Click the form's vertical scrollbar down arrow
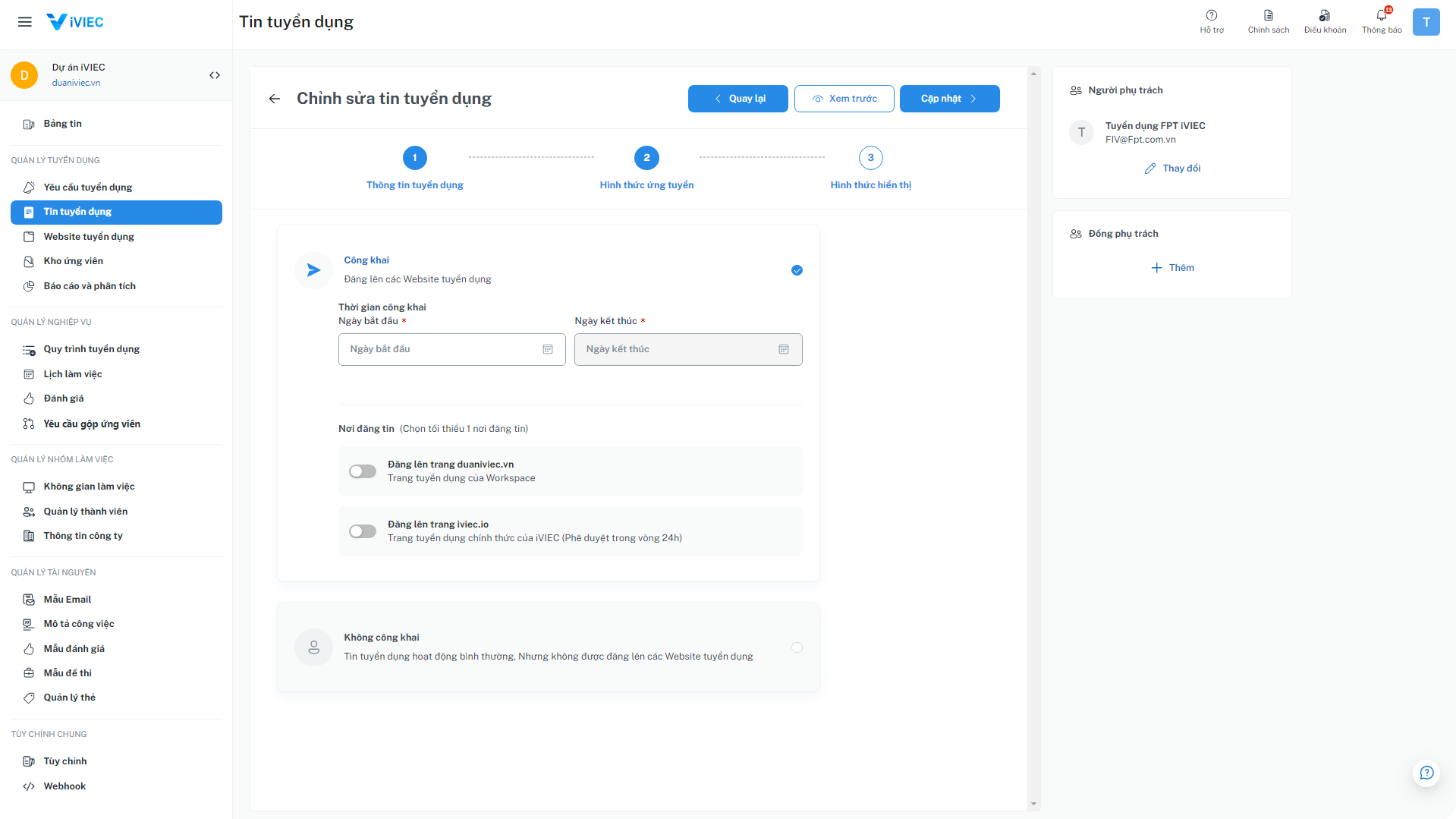 point(1033,804)
